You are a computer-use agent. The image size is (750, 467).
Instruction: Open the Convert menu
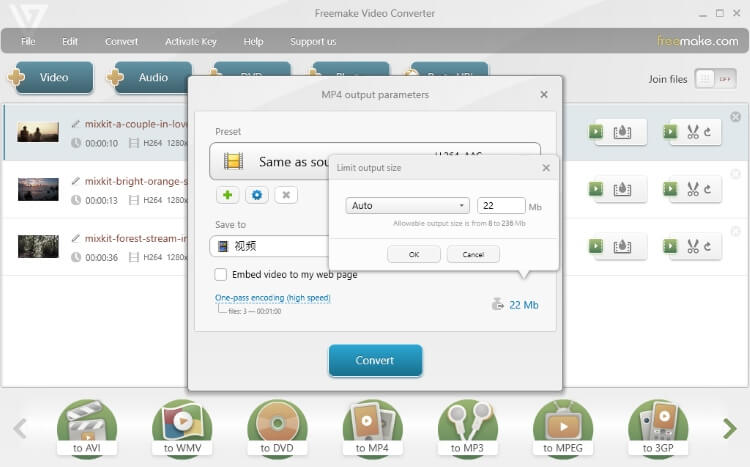point(121,42)
